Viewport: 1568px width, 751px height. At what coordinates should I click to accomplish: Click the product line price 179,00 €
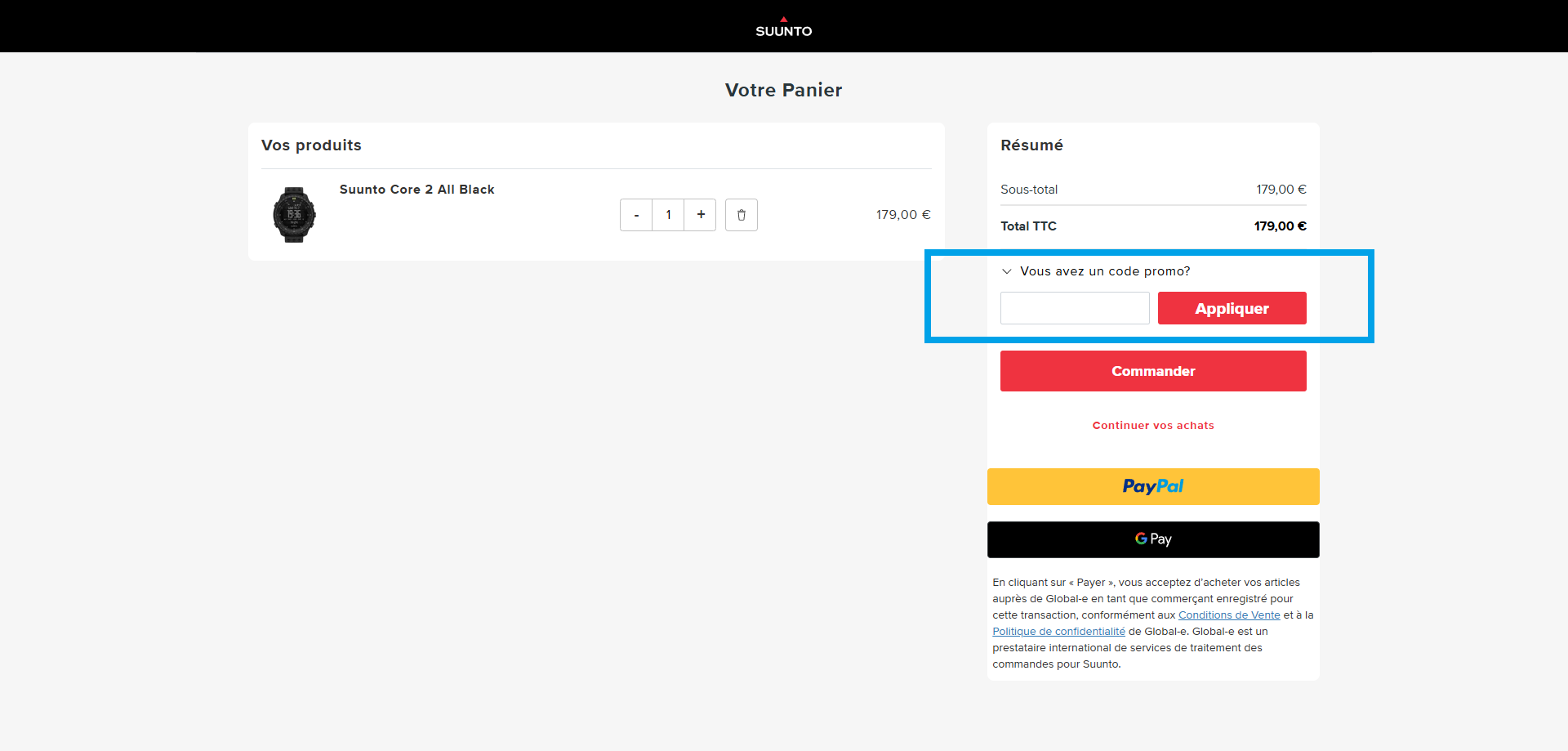coord(903,215)
